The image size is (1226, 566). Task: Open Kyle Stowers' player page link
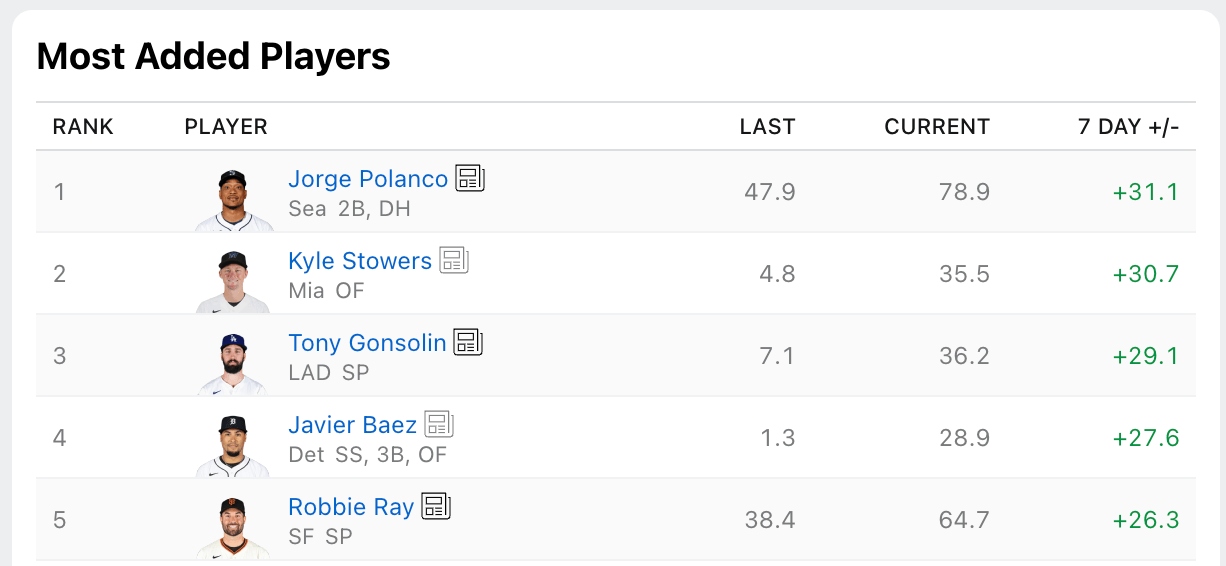pos(360,261)
